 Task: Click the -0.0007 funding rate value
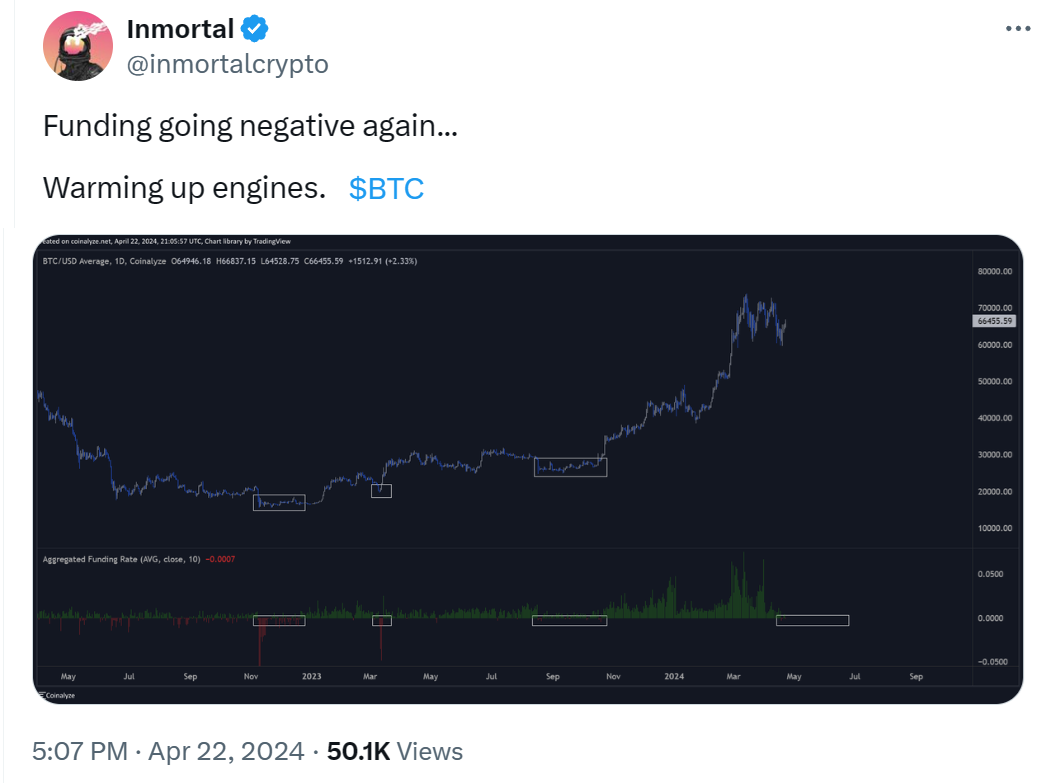pyautogui.click(x=221, y=559)
